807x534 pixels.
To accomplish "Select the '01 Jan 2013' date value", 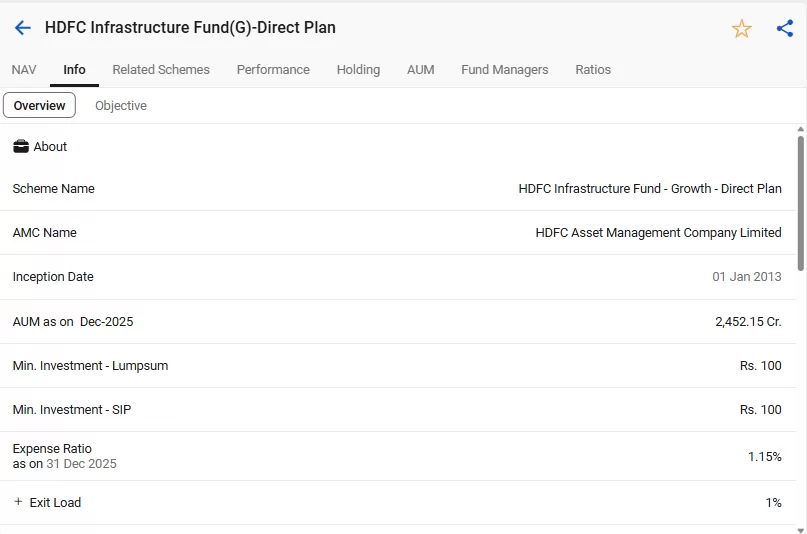I will [x=747, y=277].
